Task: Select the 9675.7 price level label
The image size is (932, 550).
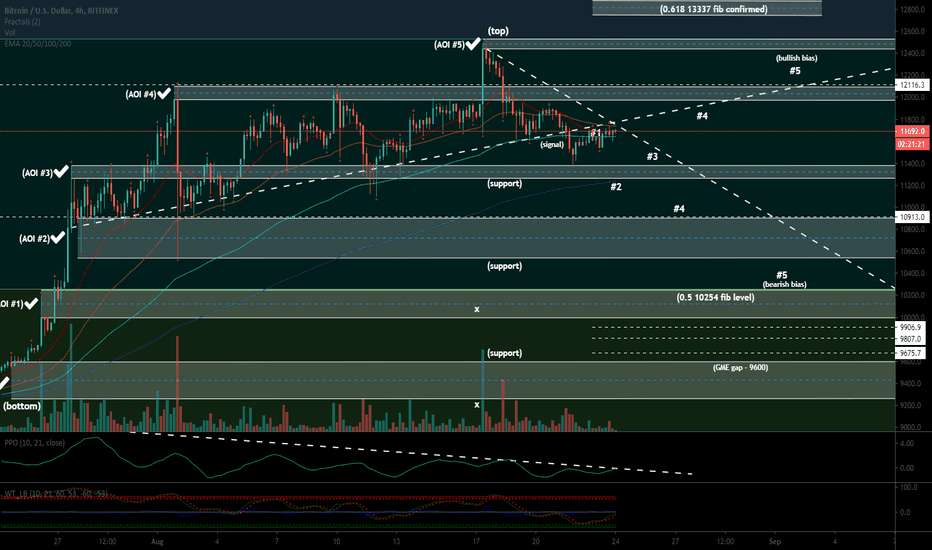Action: click(911, 353)
